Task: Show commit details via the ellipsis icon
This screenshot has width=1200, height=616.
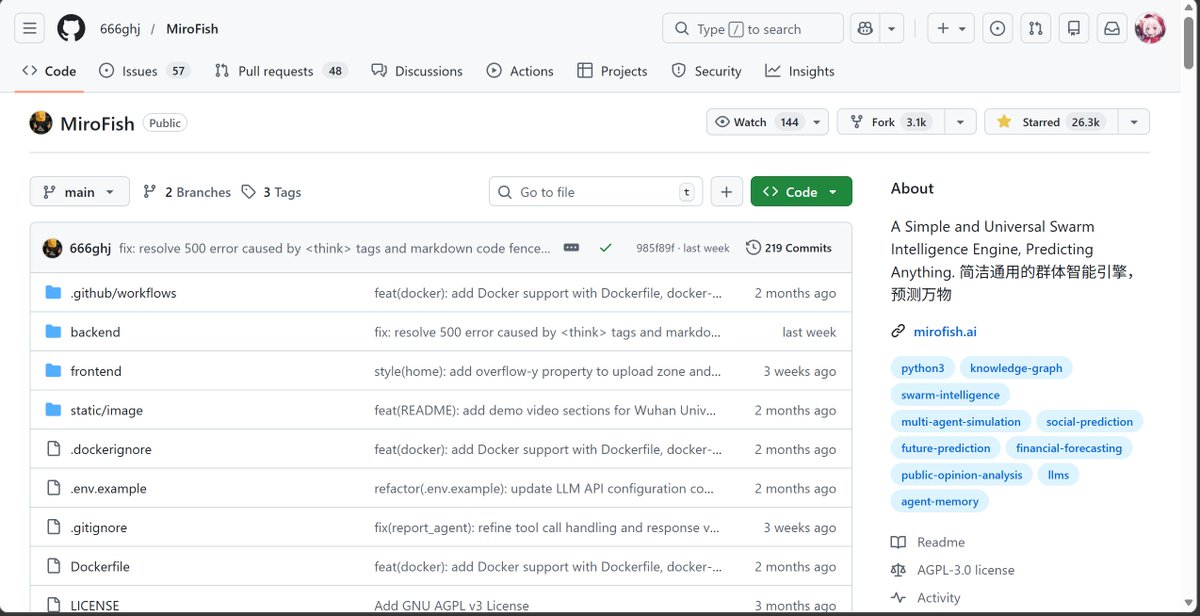Action: pyautogui.click(x=571, y=248)
